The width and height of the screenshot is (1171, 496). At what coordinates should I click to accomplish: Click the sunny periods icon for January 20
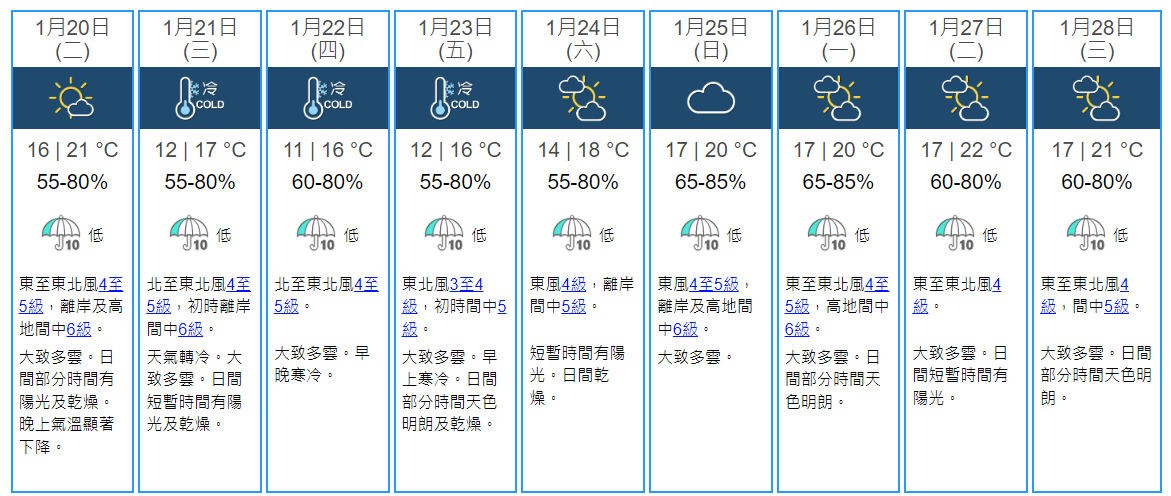72,98
